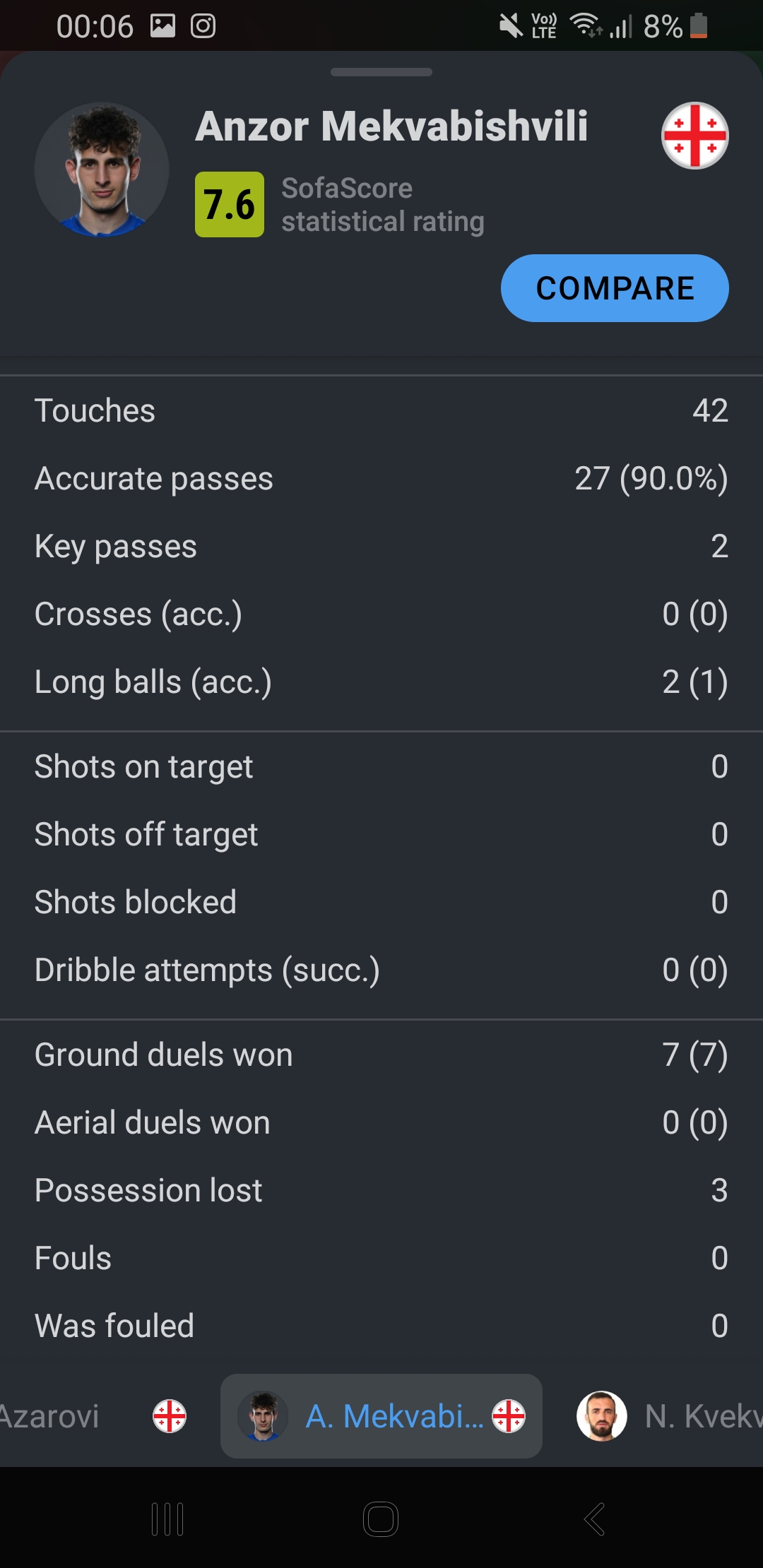Tap the Ground duels won row
Screen dimensions: 763x1568
coord(381,1055)
